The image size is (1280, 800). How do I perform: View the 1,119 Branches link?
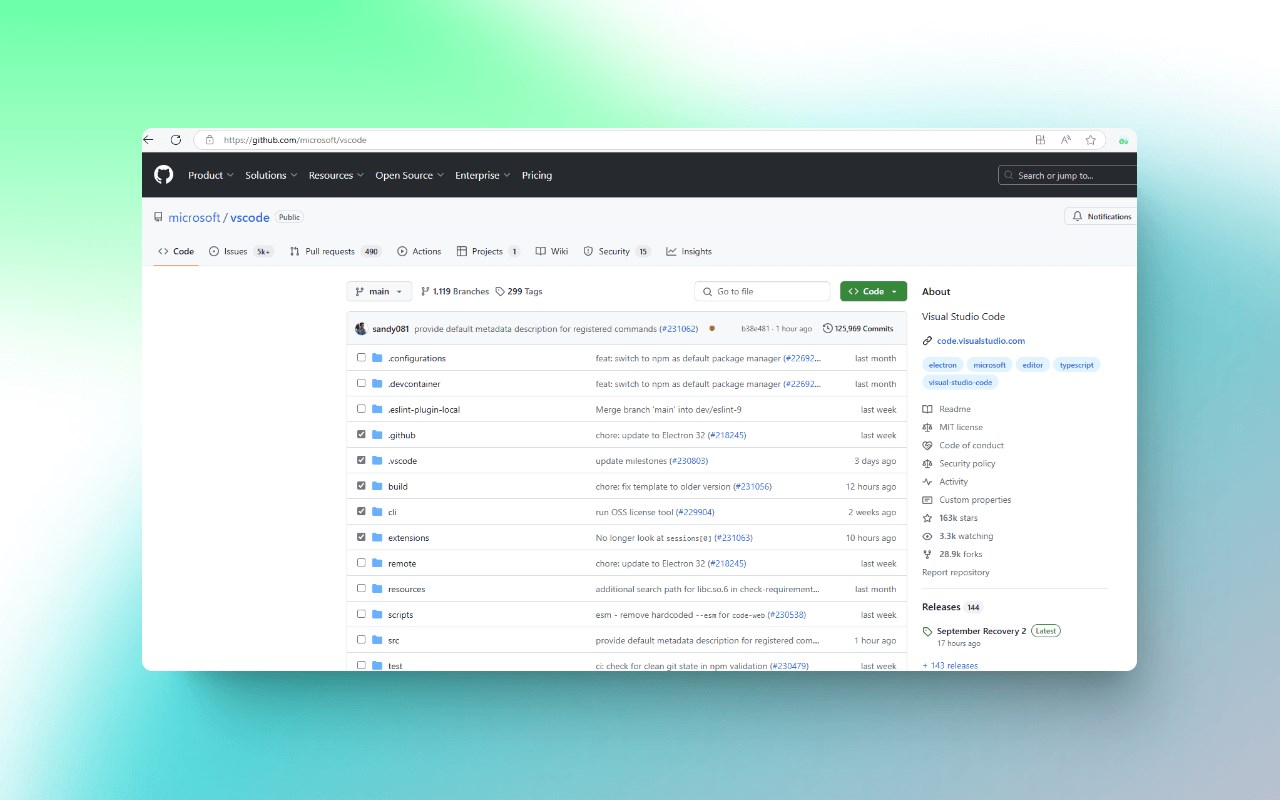pos(455,291)
